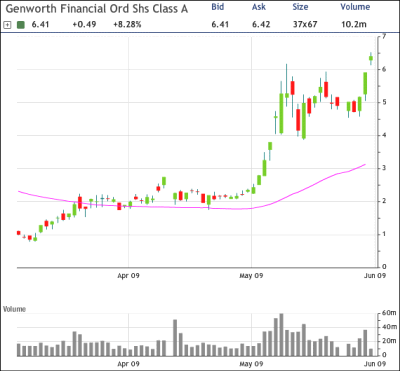Click the green color swatch next to 6.41

click(21, 25)
